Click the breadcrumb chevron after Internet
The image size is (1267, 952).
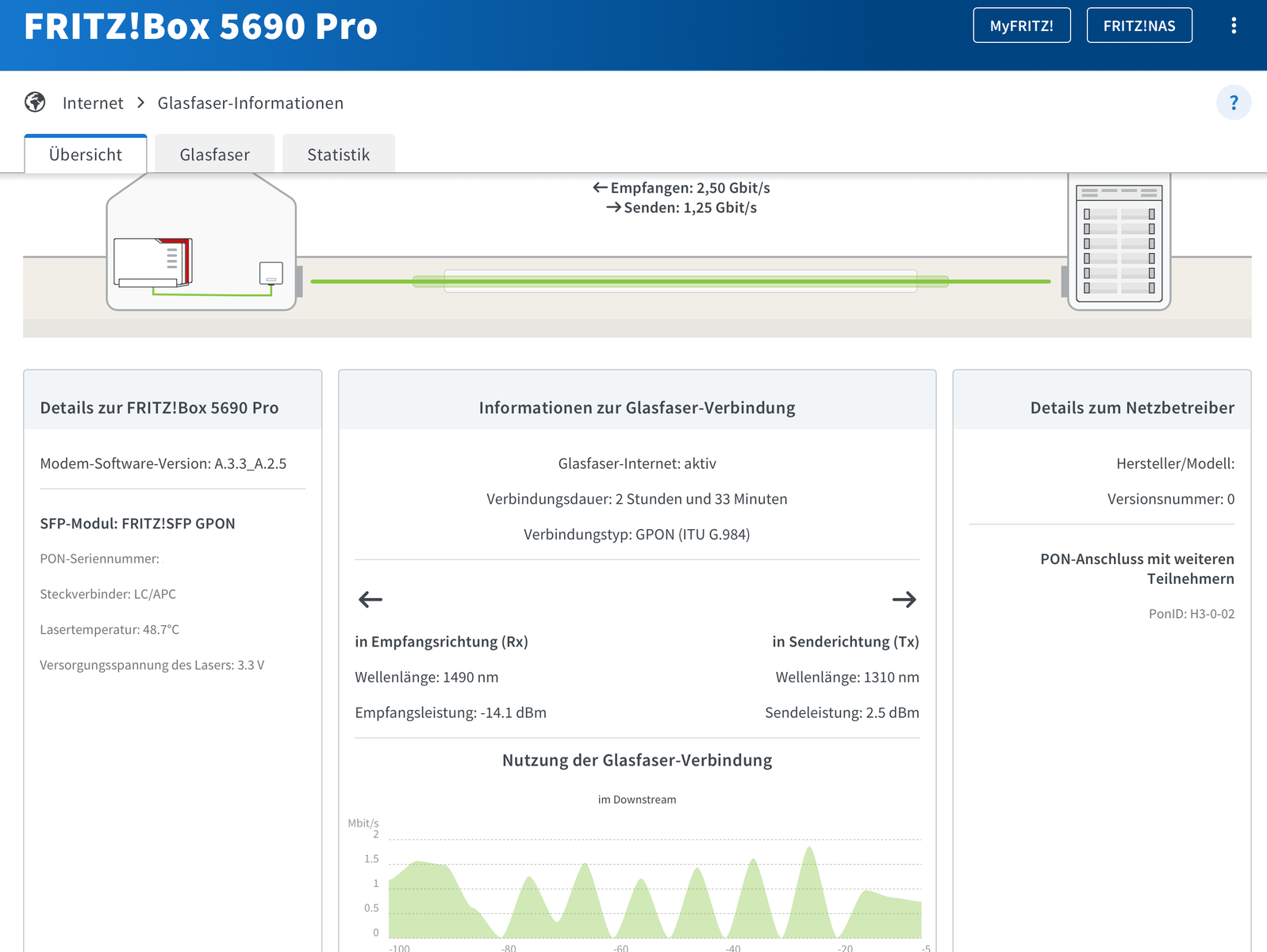pos(140,102)
